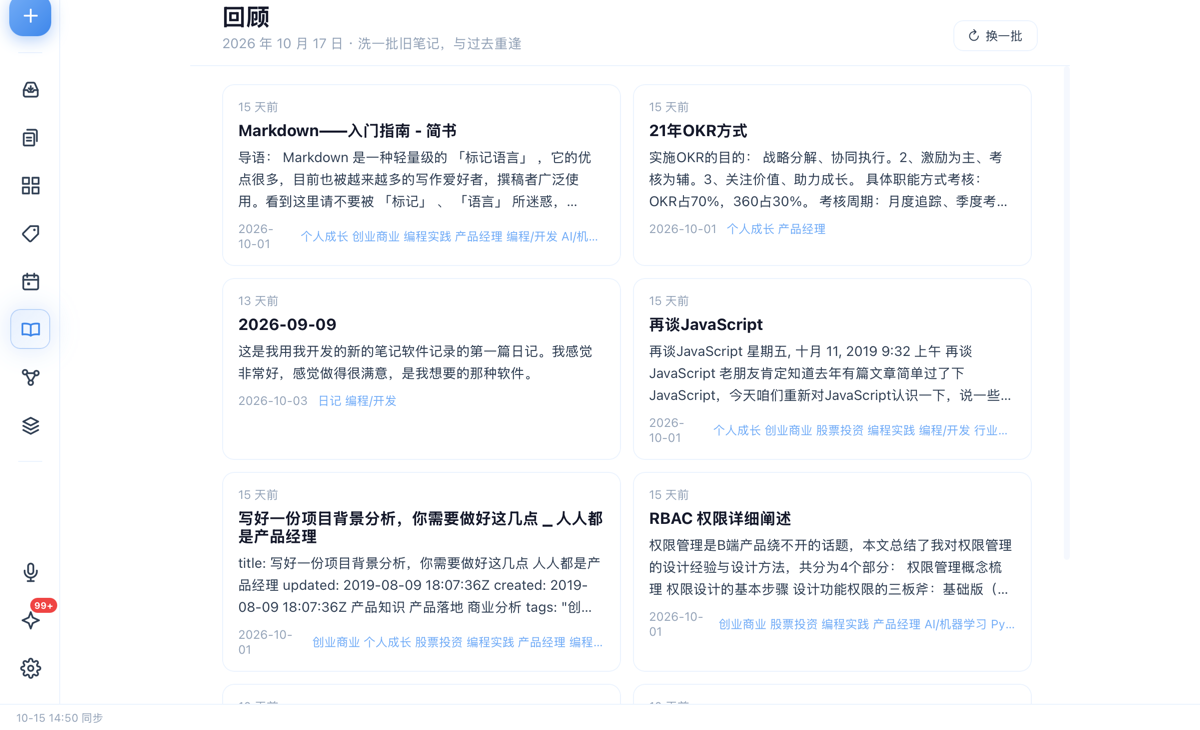The width and height of the screenshot is (1200, 730).
Task: Click the date 2026-10-01 on the 21年OKR方式 card
Action: click(683, 229)
